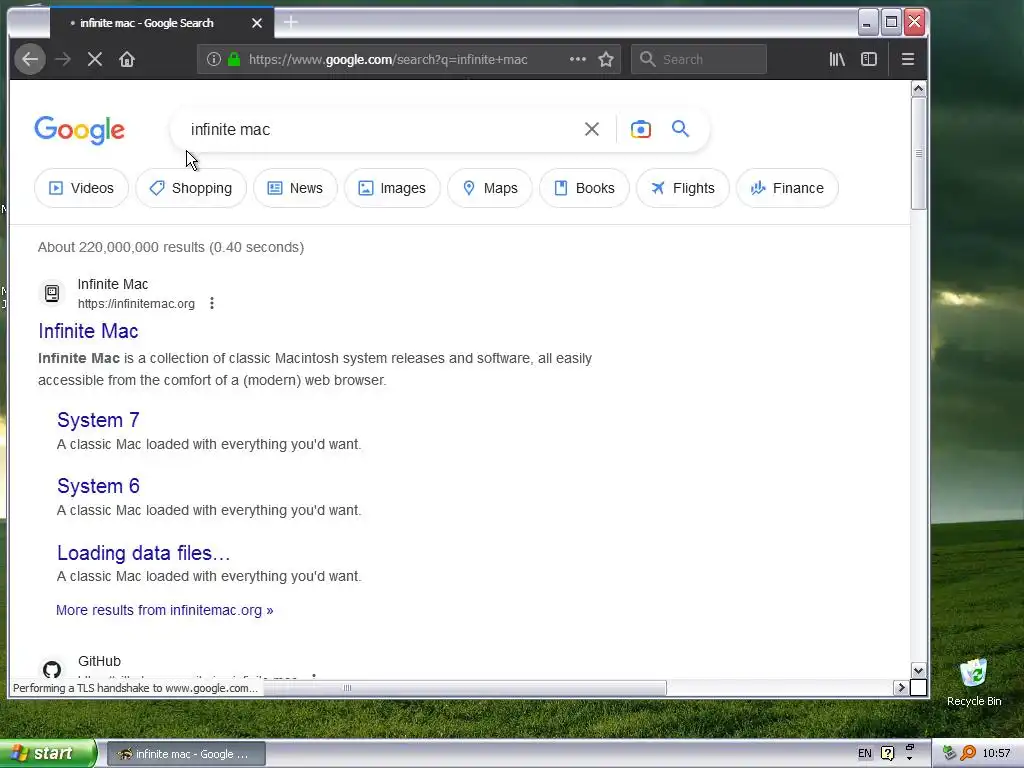Filter results by Videos
This screenshot has height=768, width=1024.
coord(82,188)
